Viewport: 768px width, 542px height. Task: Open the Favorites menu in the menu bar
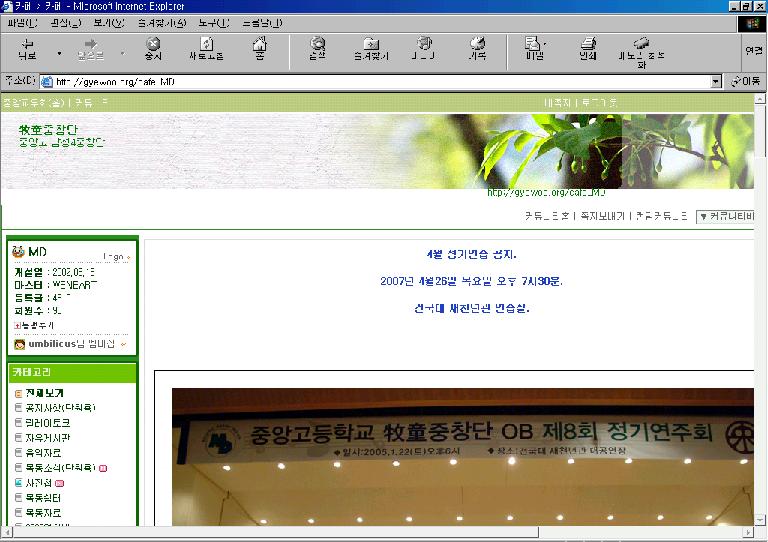pos(161,22)
